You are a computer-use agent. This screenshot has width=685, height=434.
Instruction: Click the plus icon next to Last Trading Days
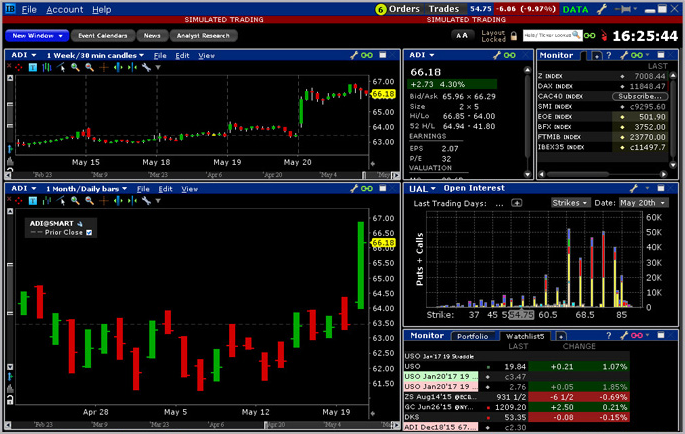coord(517,203)
